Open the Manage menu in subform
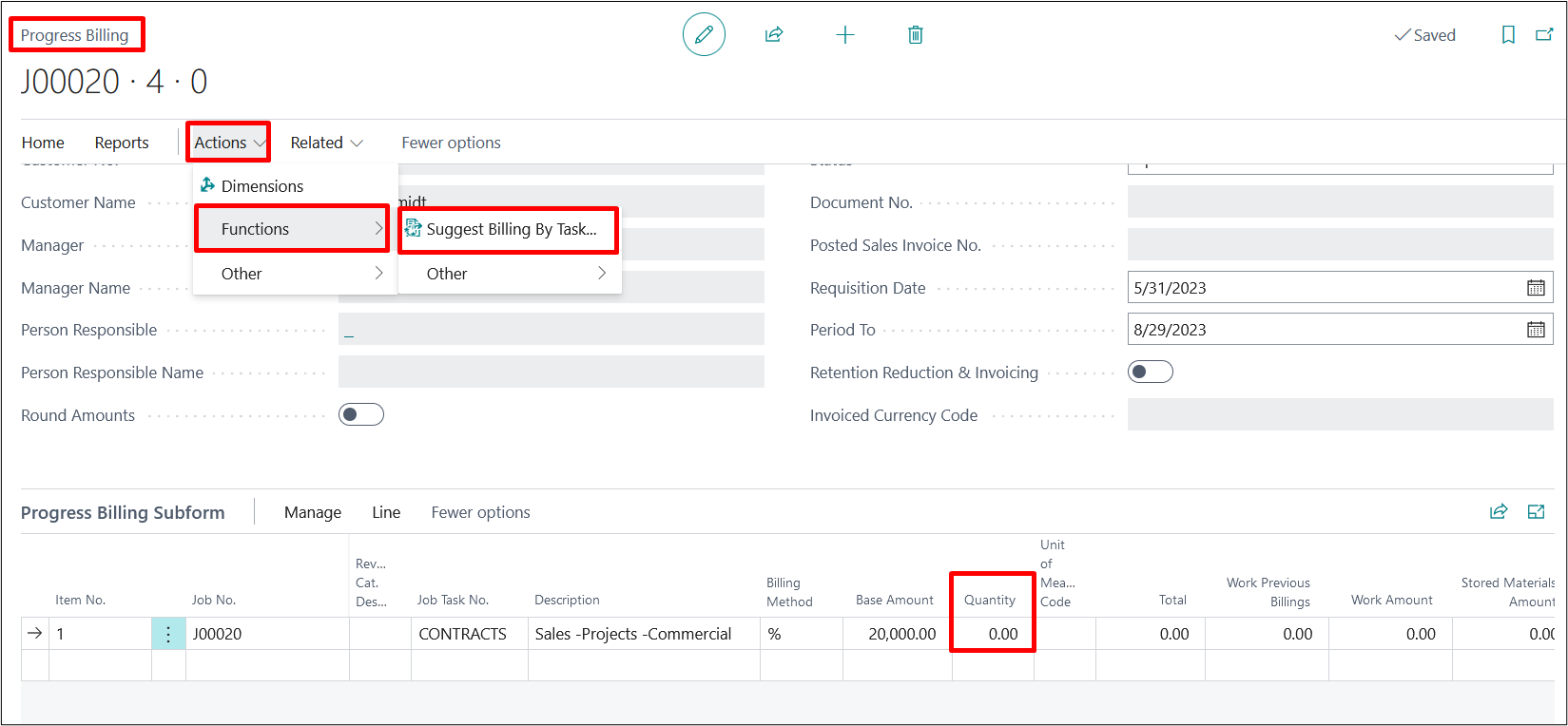This screenshot has height=726, width=1568. pos(312,512)
